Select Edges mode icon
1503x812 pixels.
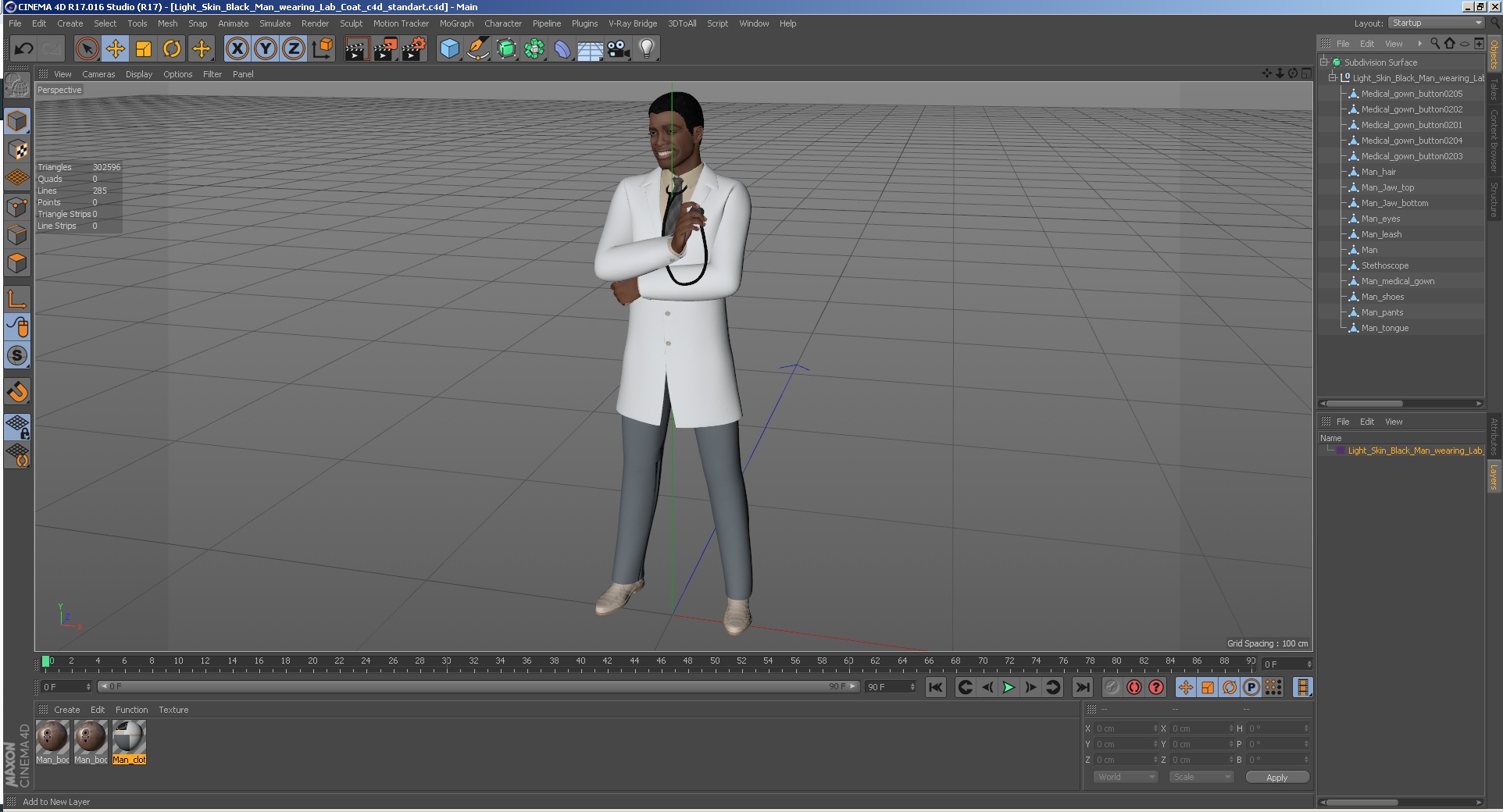coord(17,235)
